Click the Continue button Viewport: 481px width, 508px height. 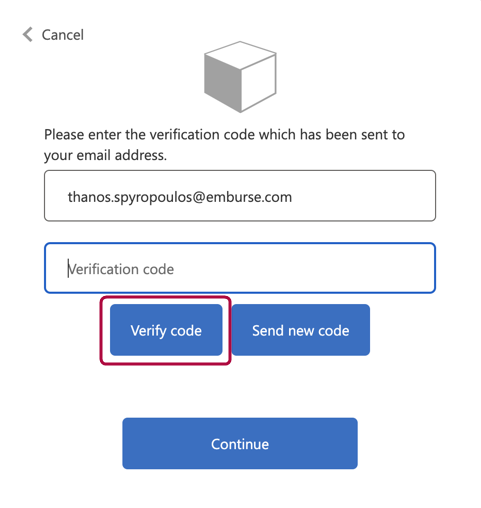point(240,443)
